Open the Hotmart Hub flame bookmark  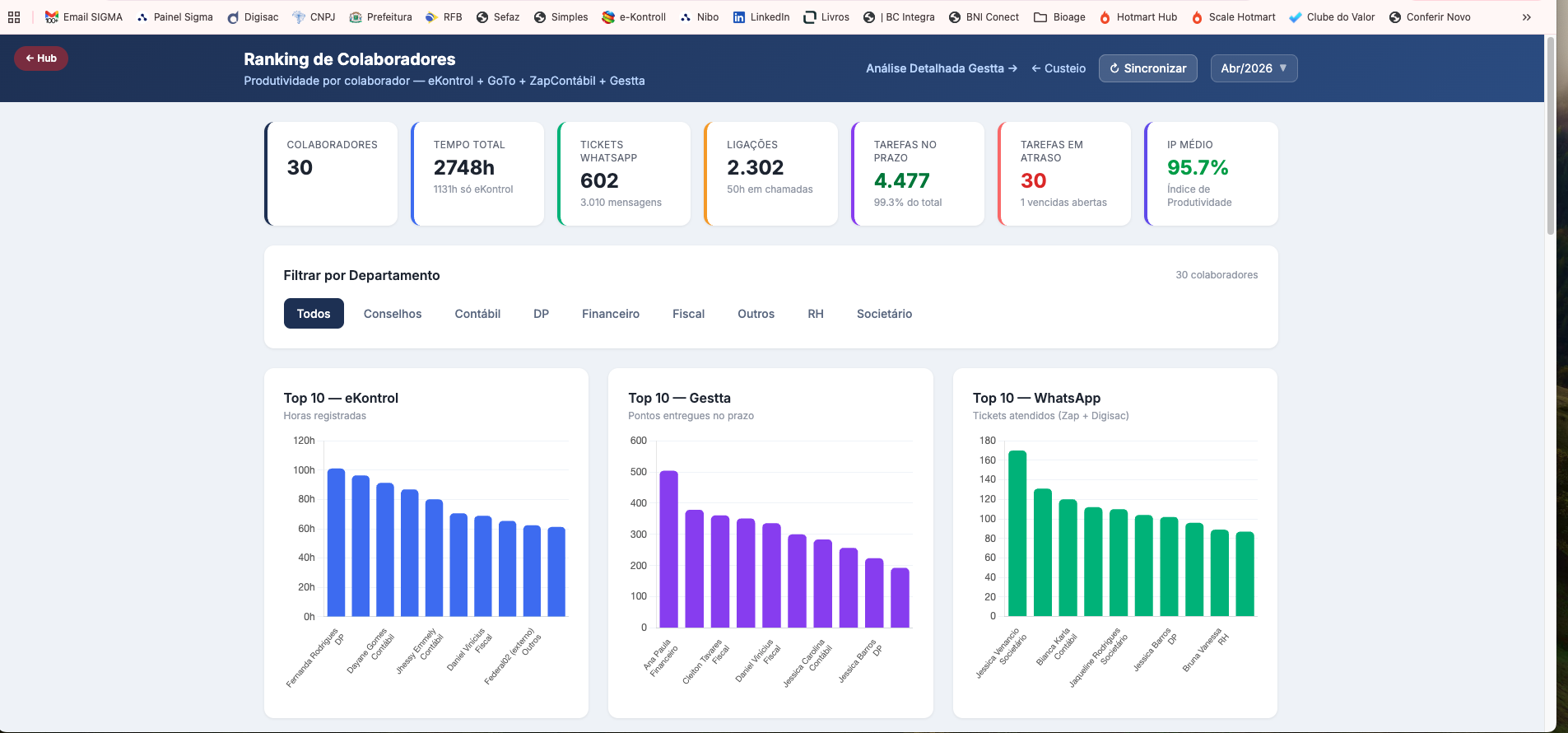click(1105, 17)
